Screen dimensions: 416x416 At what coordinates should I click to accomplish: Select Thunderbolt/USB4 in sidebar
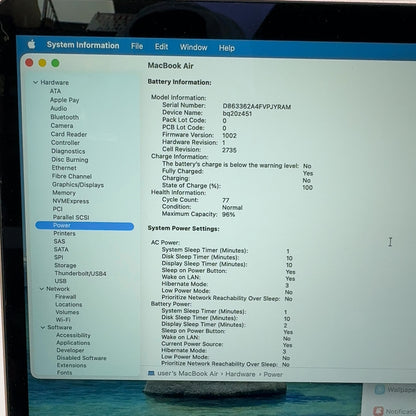click(80, 273)
